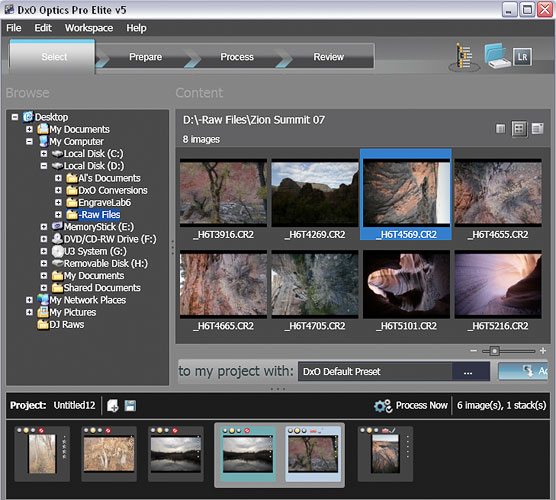The width and height of the screenshot is (556, 500).
Task: Click the DxO Default Preset field
Action: 375,371
